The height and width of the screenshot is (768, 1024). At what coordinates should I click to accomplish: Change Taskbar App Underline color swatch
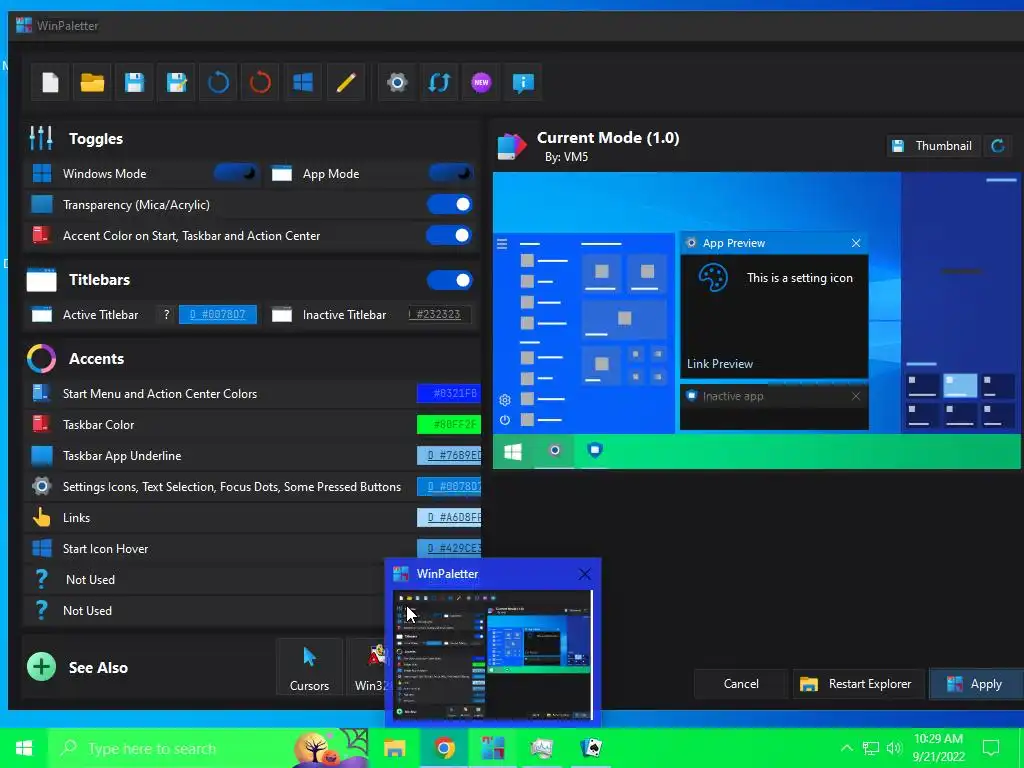(x=449, y=455)
